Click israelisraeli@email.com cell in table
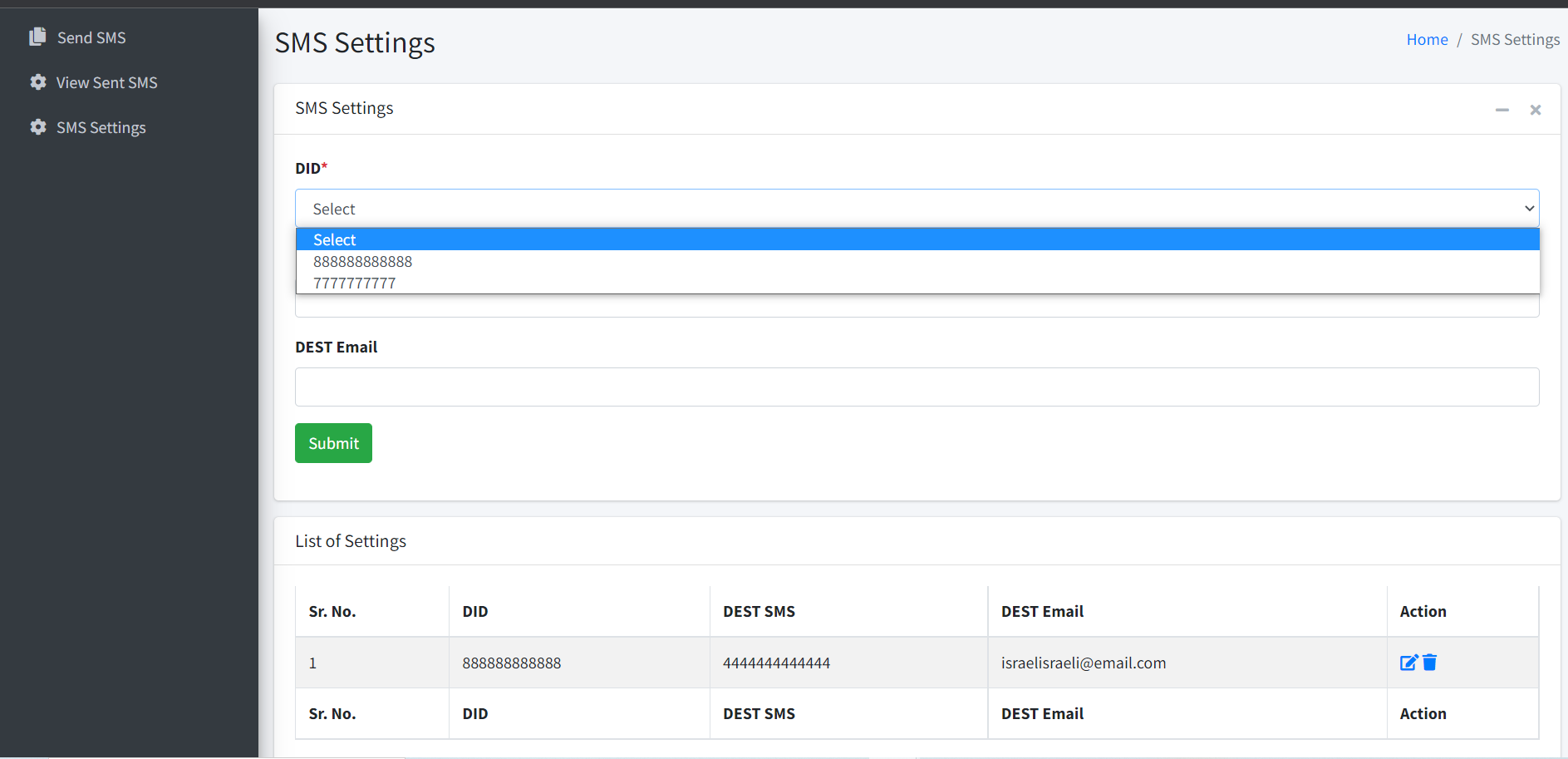 pyautogui.click(x=1084, y=663)
